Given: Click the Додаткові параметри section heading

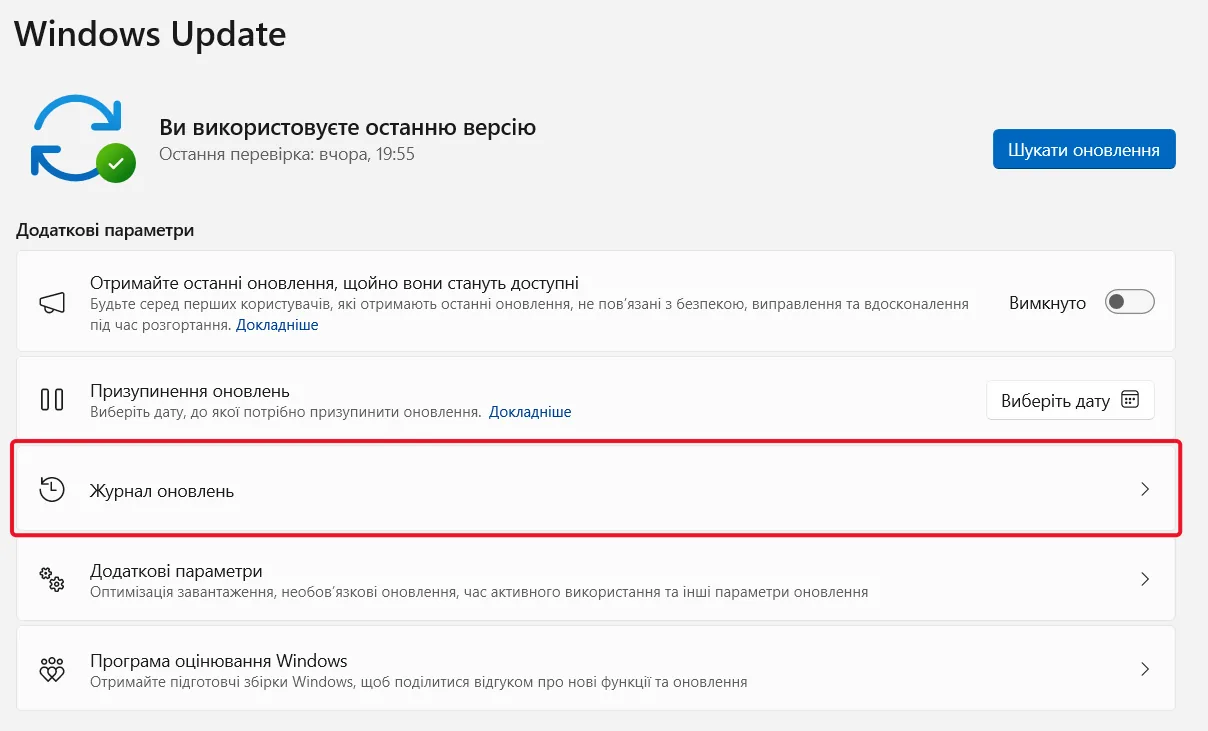Looking at the screenshot, I should coord(105,230).
